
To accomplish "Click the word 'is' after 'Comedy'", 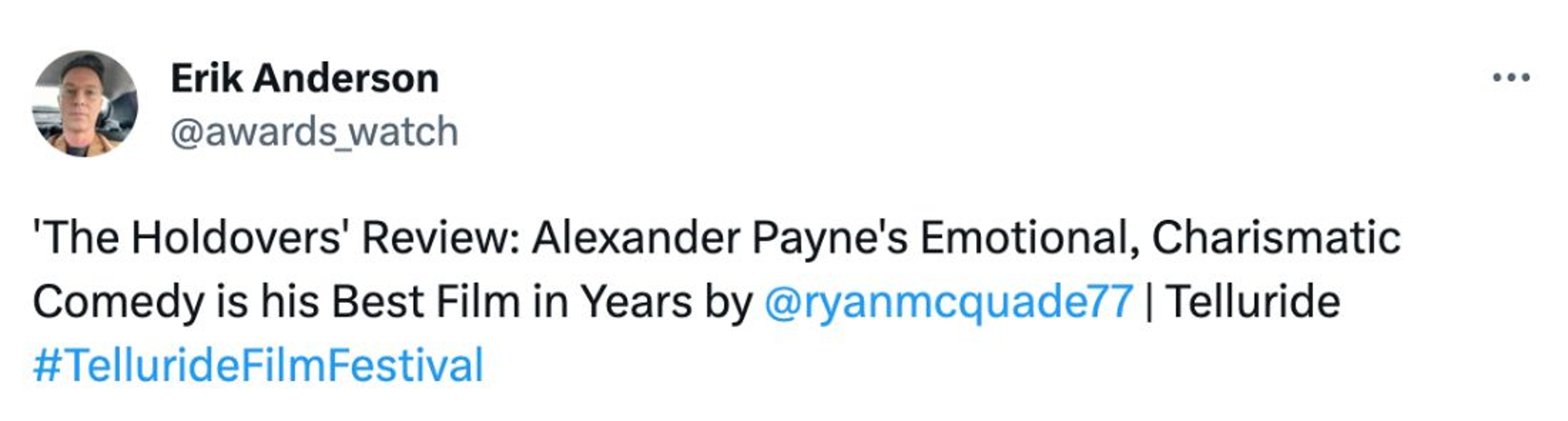I will pos(231,302).
